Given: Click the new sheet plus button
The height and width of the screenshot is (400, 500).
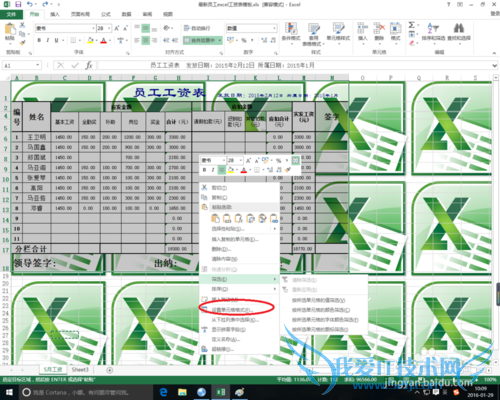Looking at the screenshot, I should click(x=109, y=370).
